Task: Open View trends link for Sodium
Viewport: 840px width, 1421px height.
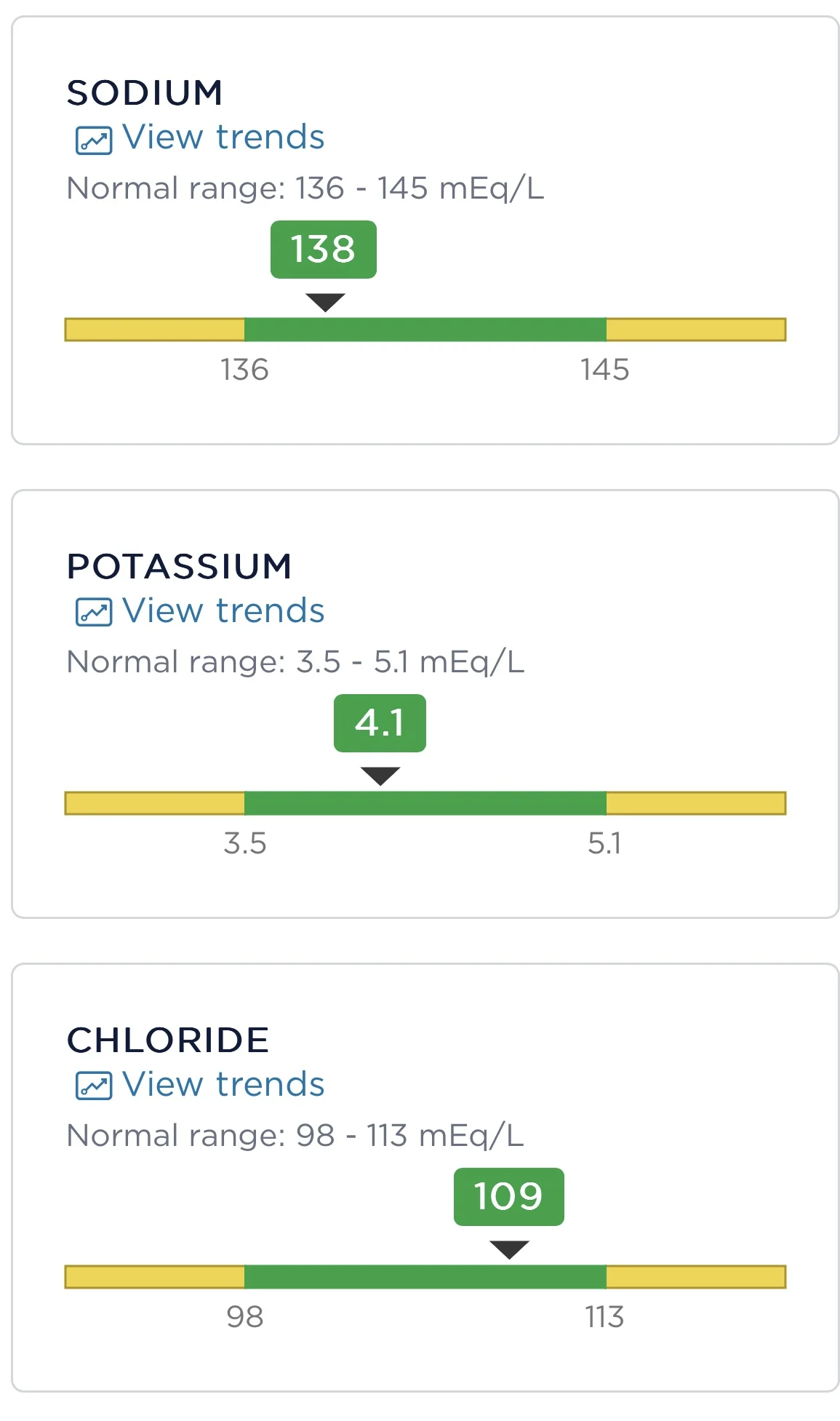Action: [223, 138]
